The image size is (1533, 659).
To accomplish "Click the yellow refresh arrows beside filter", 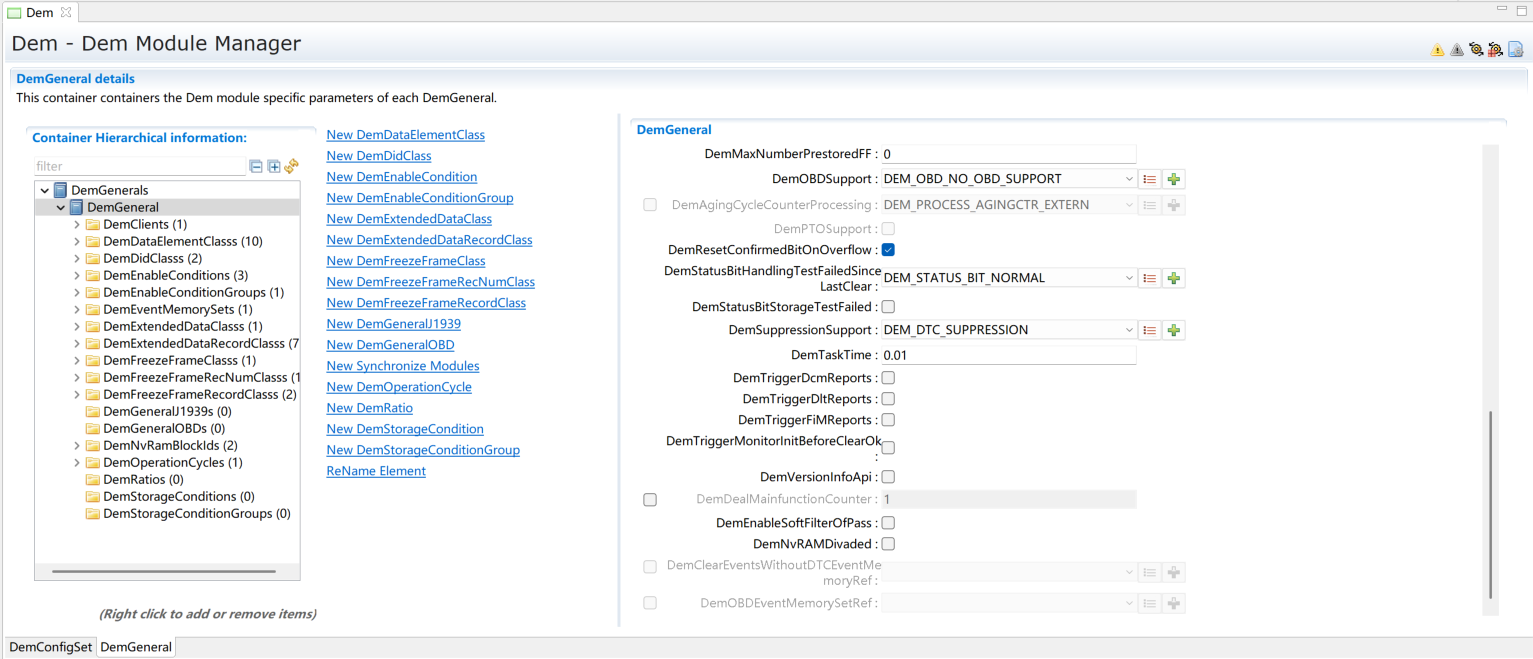I will (291, 167).
